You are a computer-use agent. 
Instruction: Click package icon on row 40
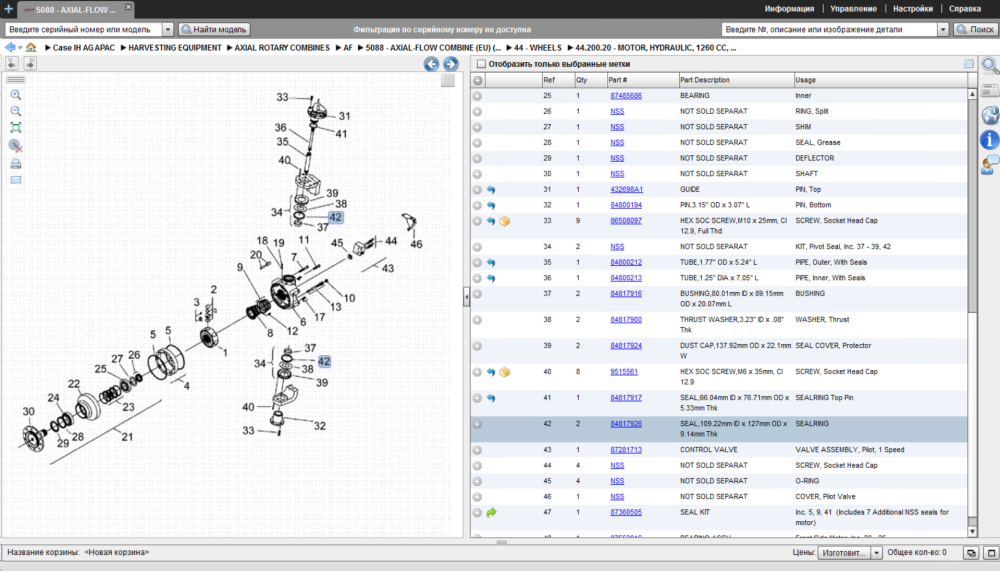point(504,372)
